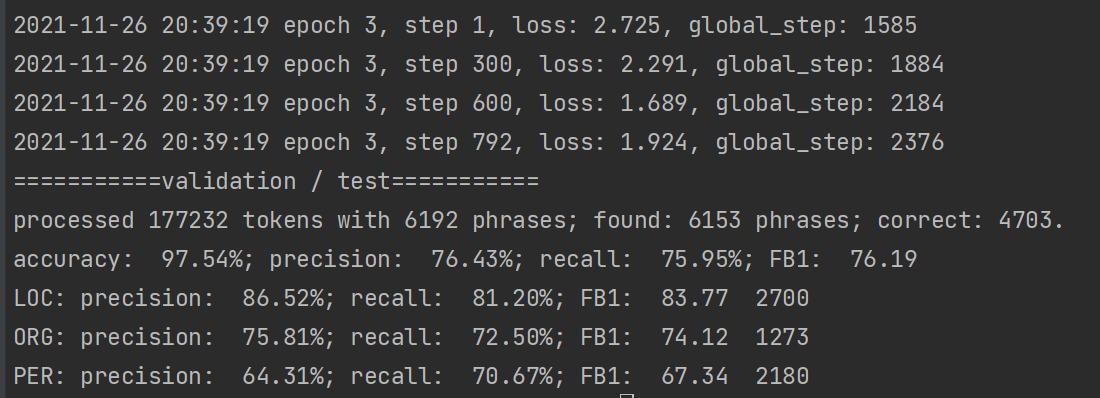The image size is (1100, 398).
Task: Click the overall precision 76.43% value
Action: pyautogui.click(x=472, y=260)
